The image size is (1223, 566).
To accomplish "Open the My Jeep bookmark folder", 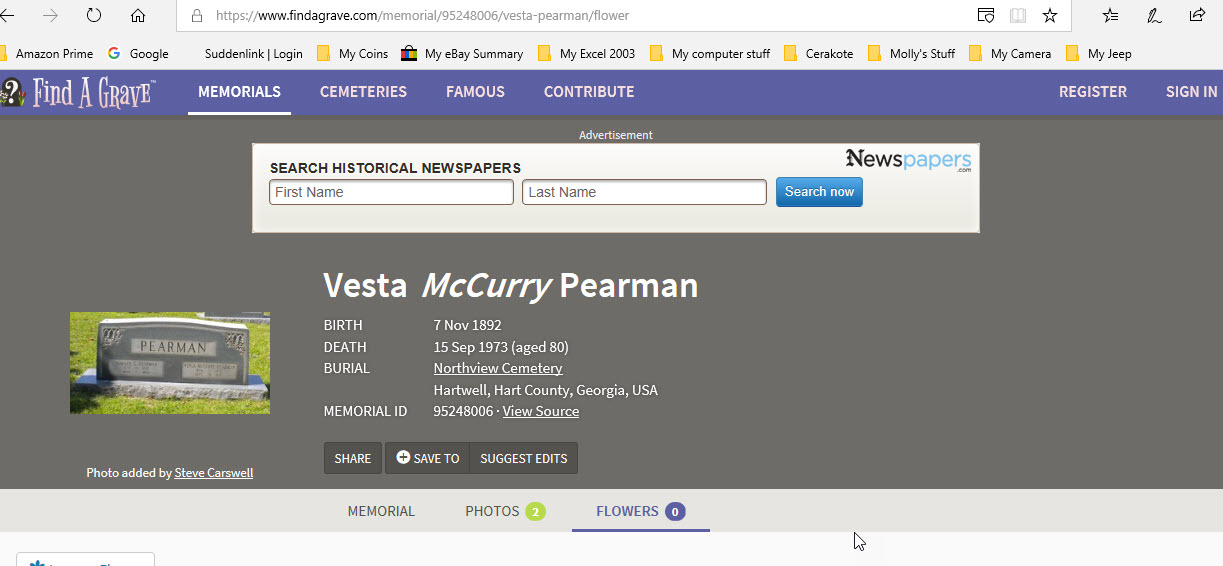I will (x=1099, y=54).
